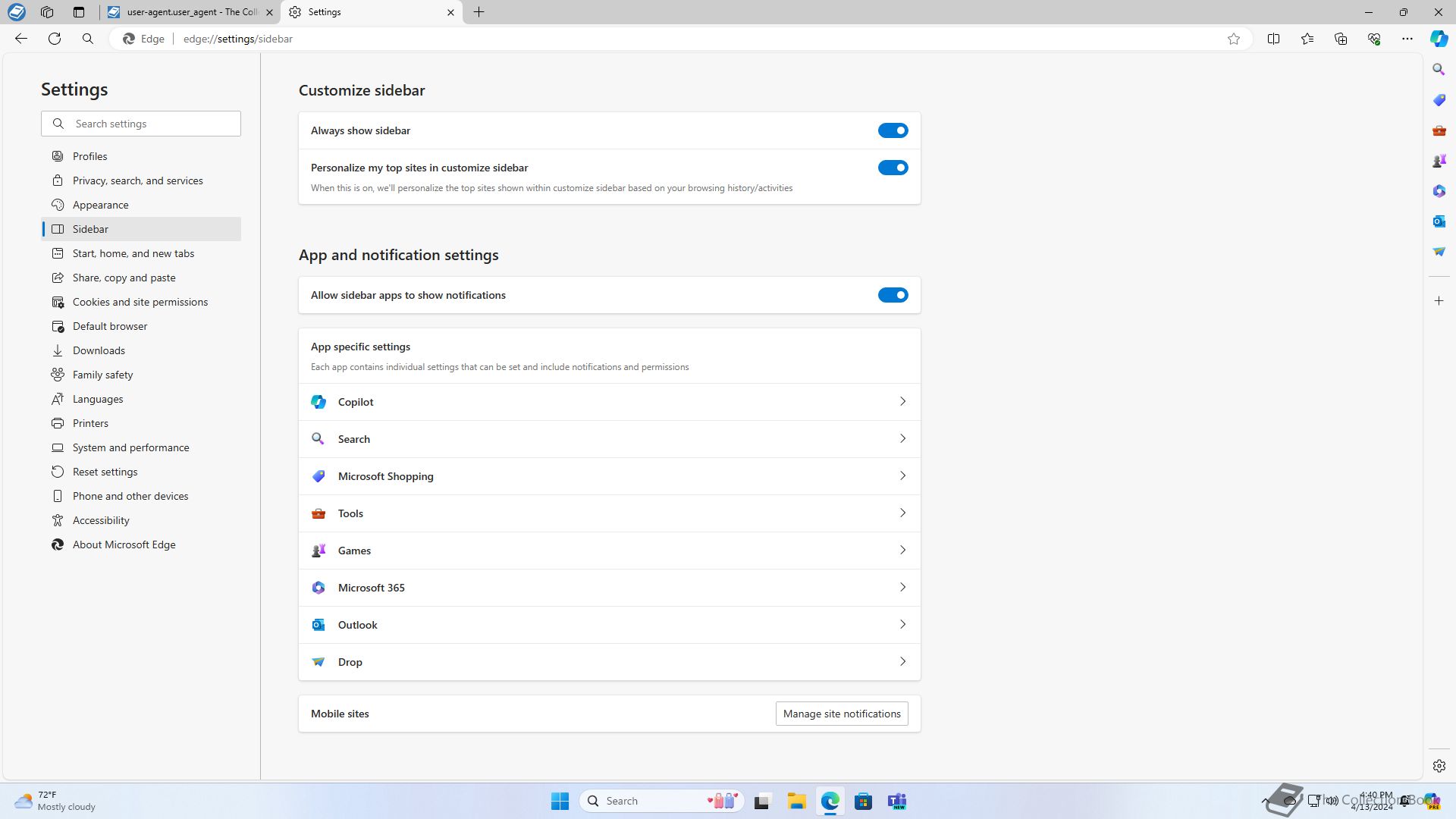
Task: Refresh the current page
Action: click(x=55, y=39)
